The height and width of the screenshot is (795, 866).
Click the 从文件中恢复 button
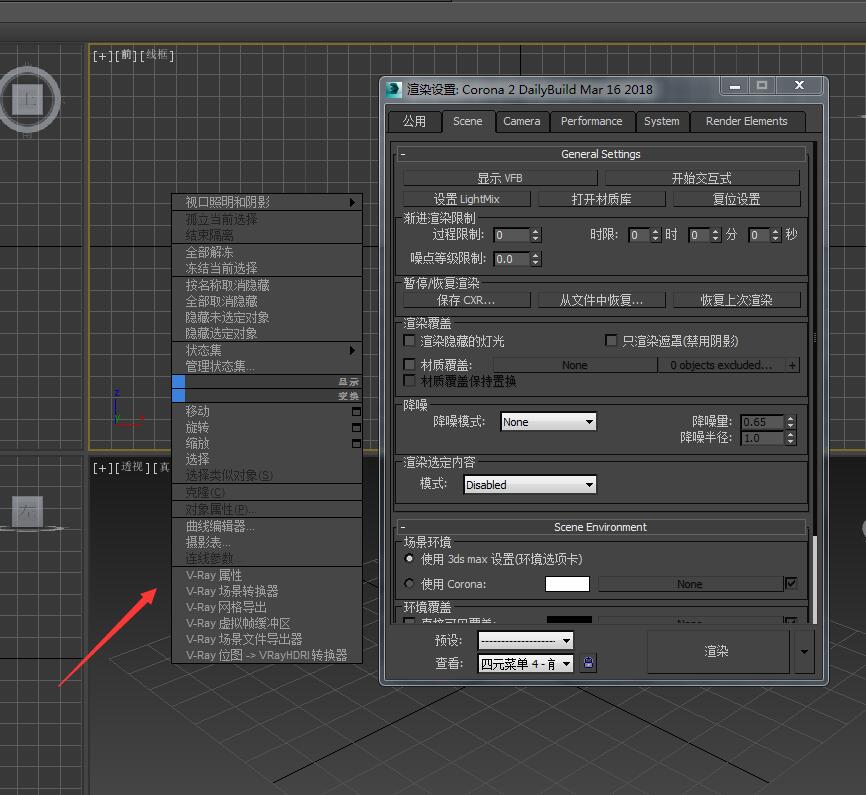pos(601,300)
